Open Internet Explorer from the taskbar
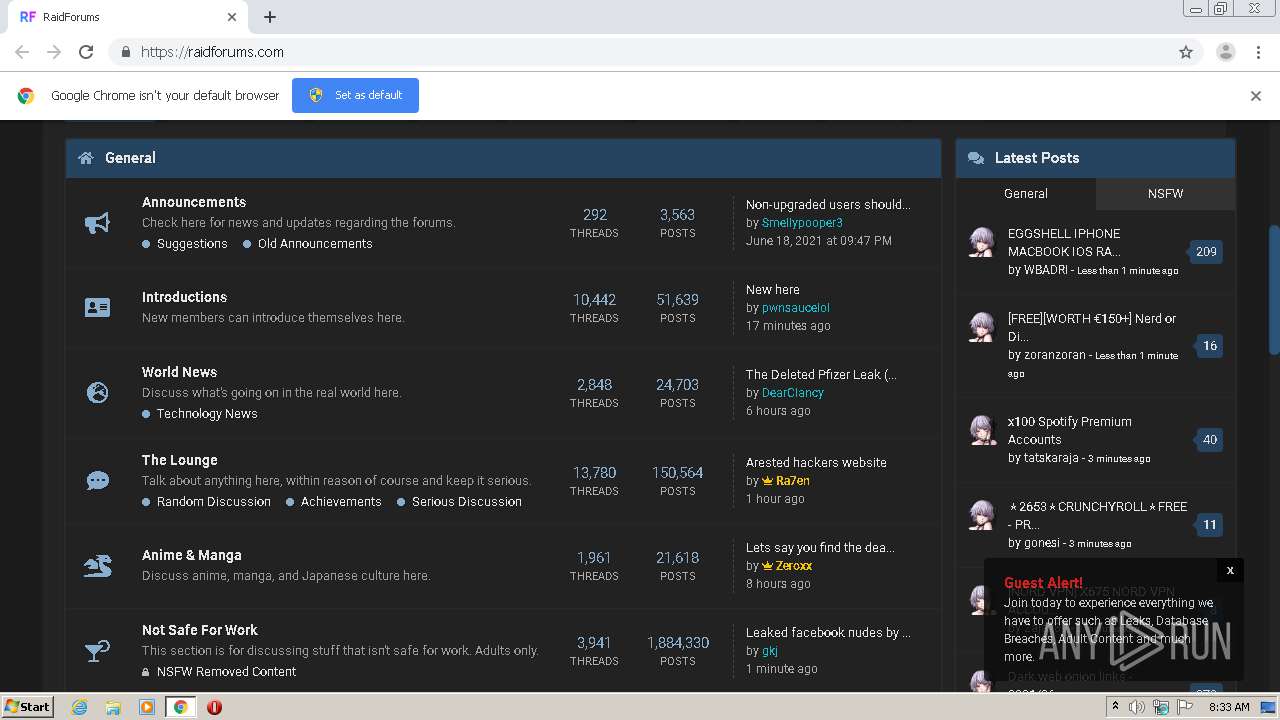 pos(79,707)
